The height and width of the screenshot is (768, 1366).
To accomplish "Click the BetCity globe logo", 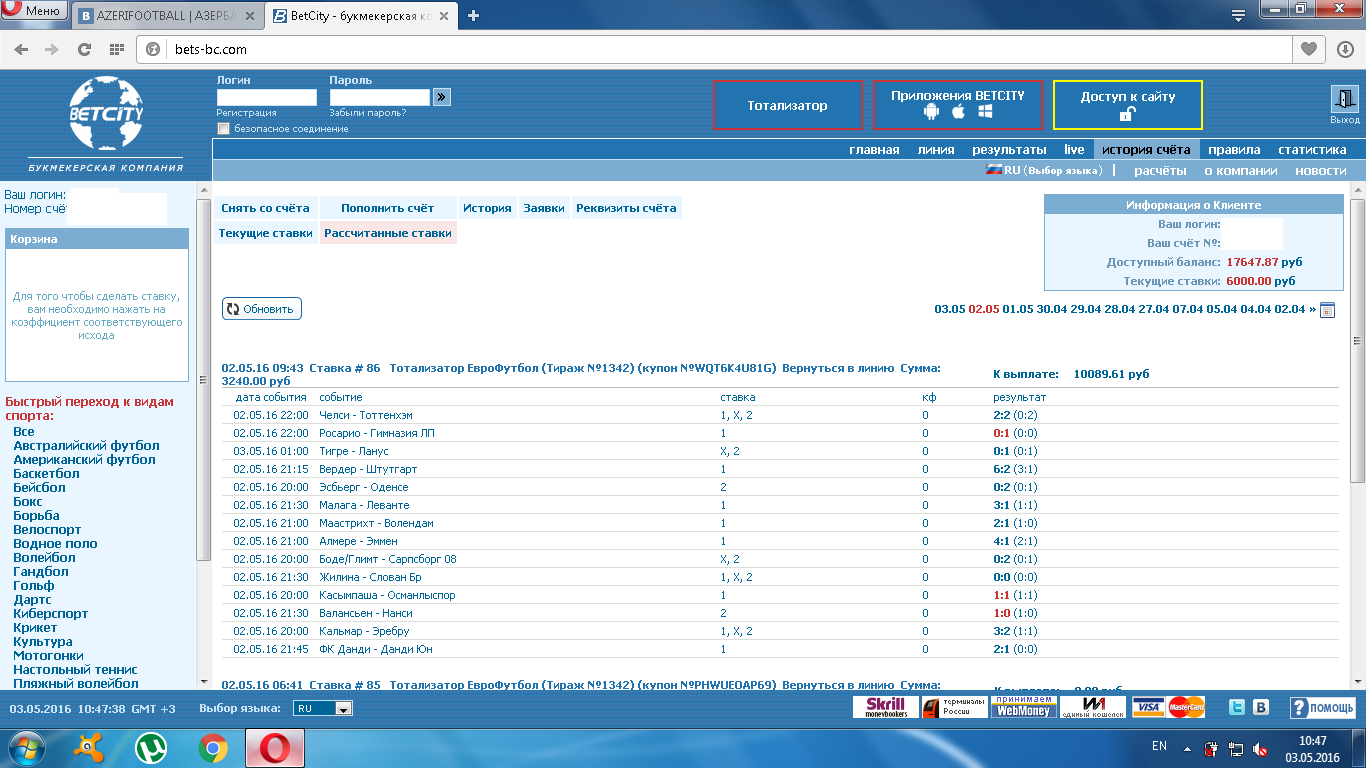I will coord(106,113).
